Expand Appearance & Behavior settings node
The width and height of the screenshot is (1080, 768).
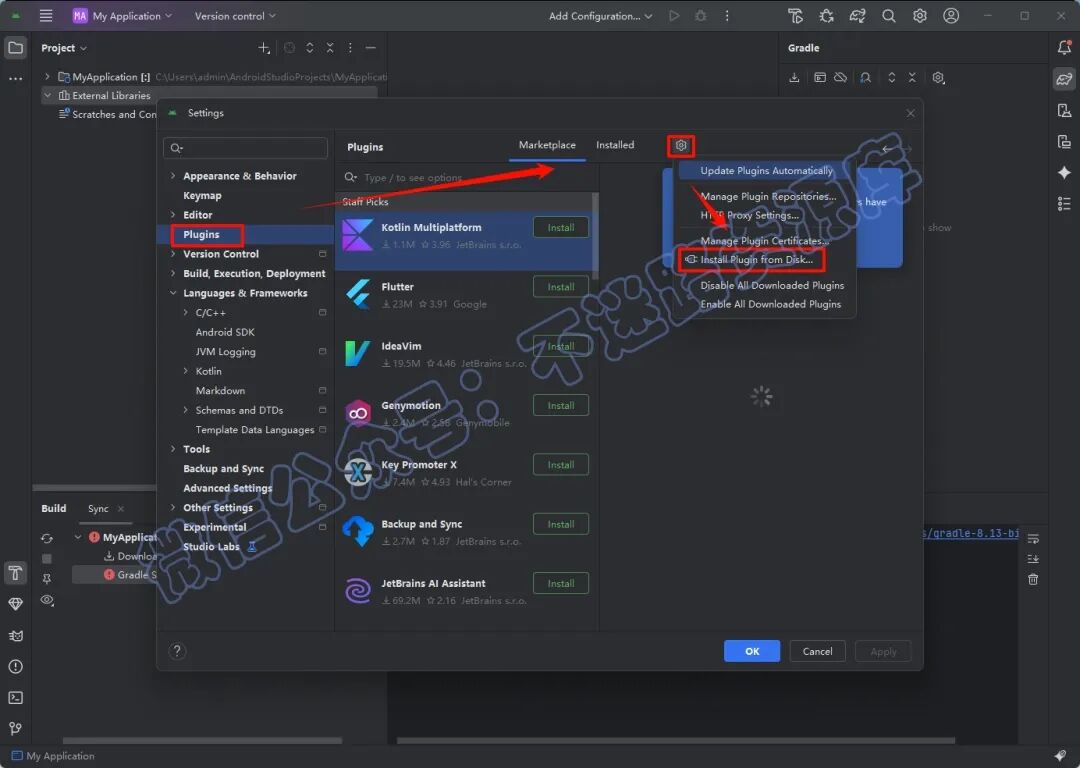point(173,176)
